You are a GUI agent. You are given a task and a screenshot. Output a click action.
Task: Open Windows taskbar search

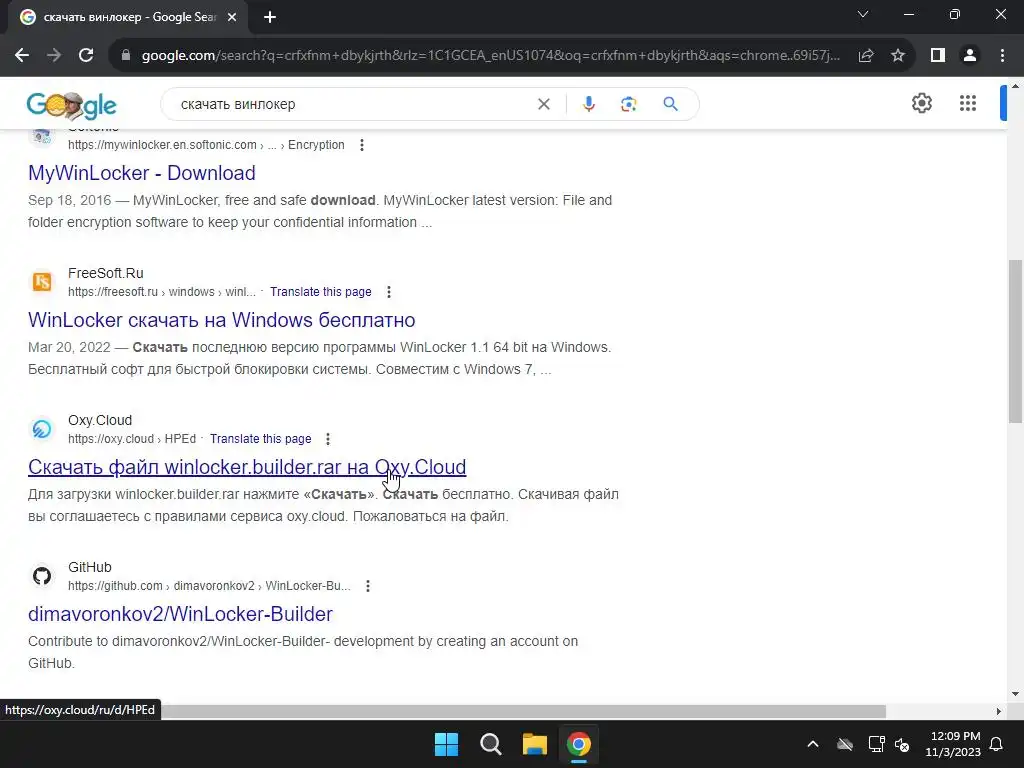(490, 744)
